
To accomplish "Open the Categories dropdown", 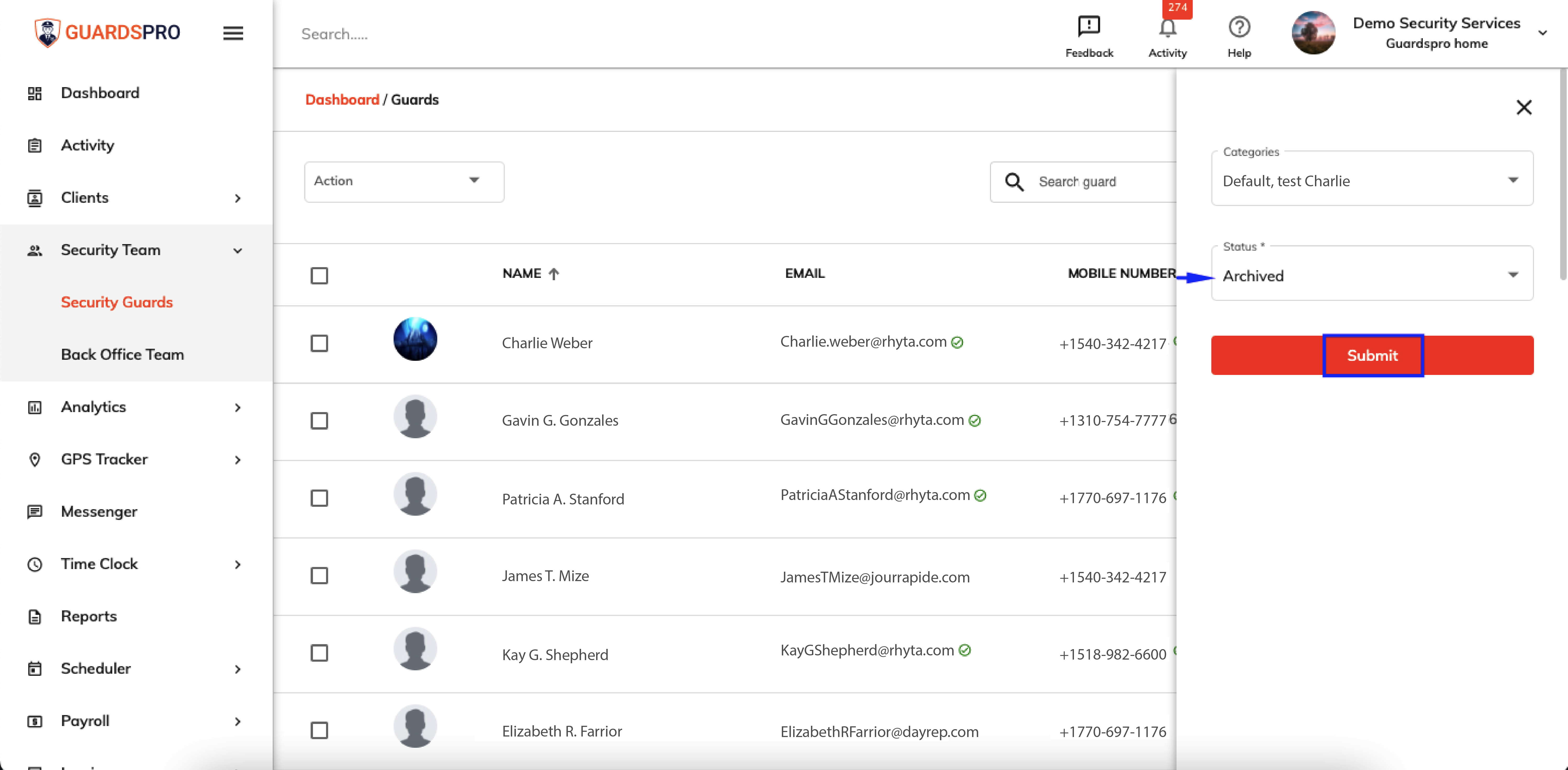I will pos(1372,179).
